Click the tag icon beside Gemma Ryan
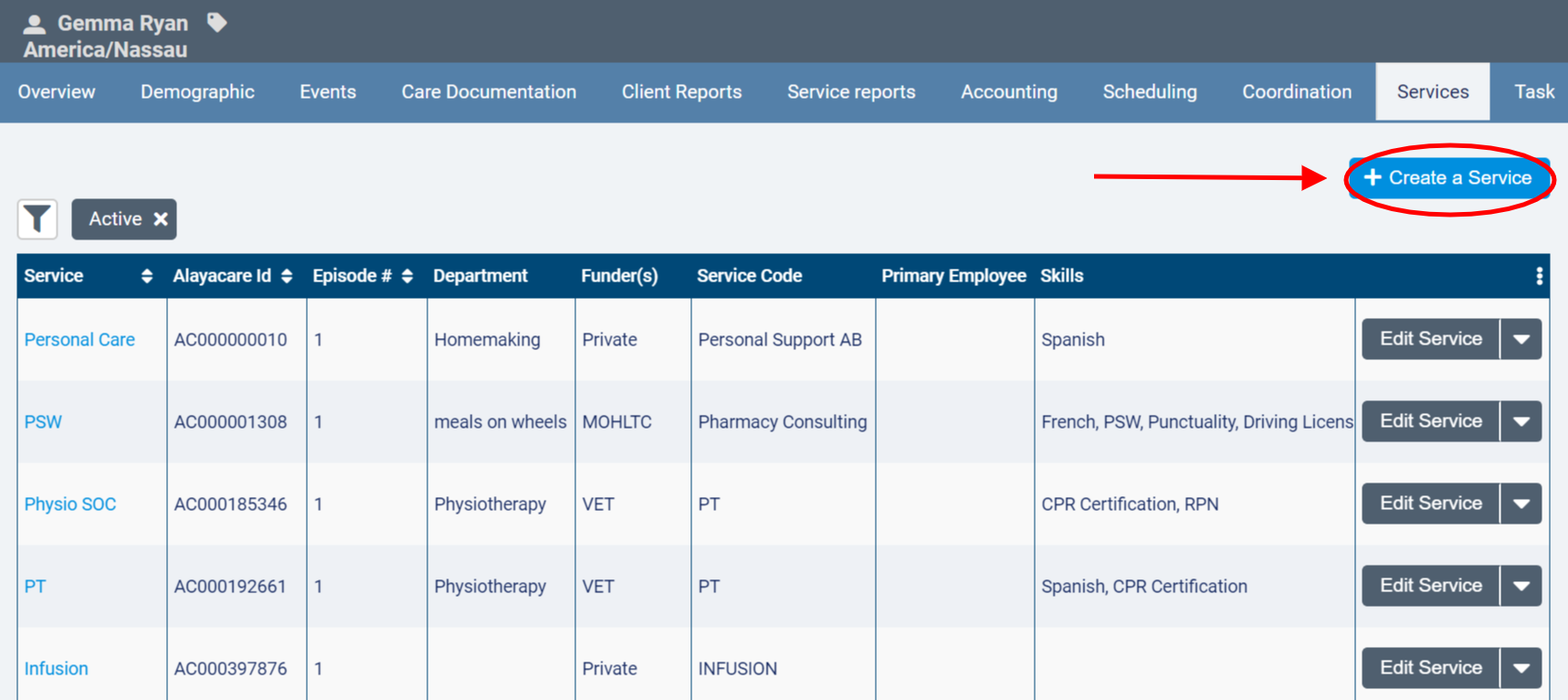The height and width of the screenshot is (700, 1568). click(x=216, y=22)
